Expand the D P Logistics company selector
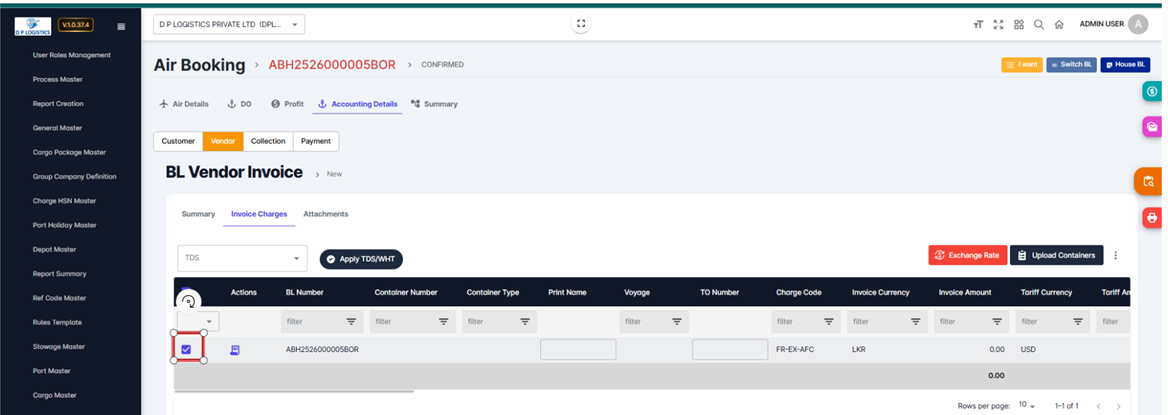 click(x=229, y=24)
